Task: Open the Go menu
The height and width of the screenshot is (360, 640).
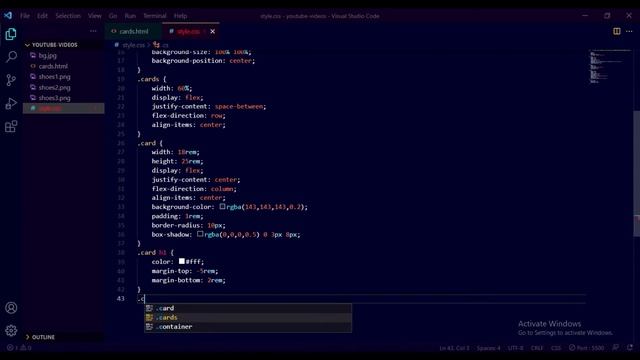Action: tap(113, 16)
